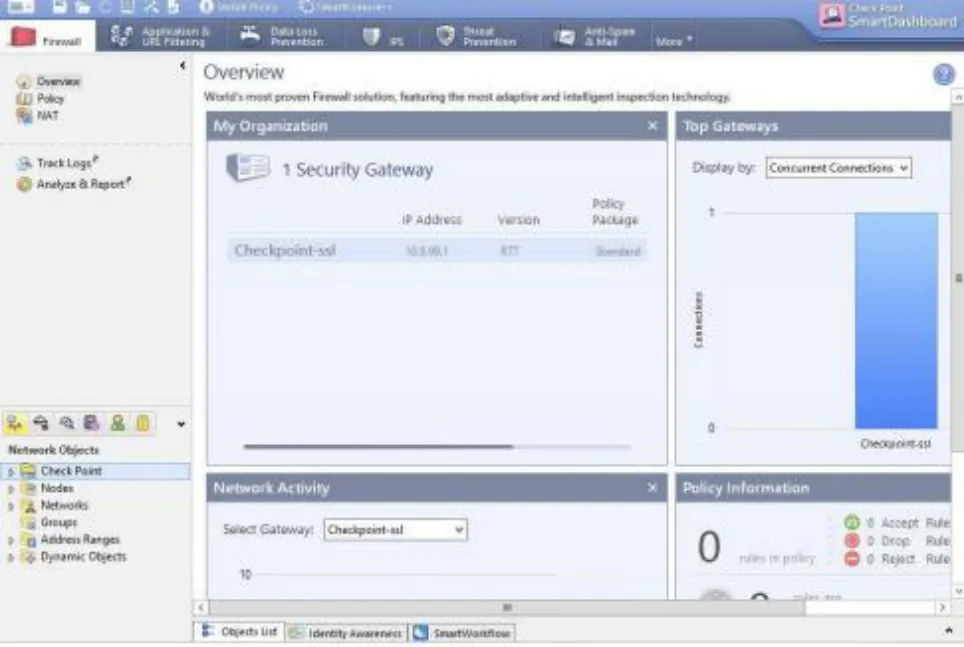Image resolution: width=964 pixels, height=647 pixels.
Task: Expand the Nodes tree node
Action: pyautogui.click(x=10, y=489)
